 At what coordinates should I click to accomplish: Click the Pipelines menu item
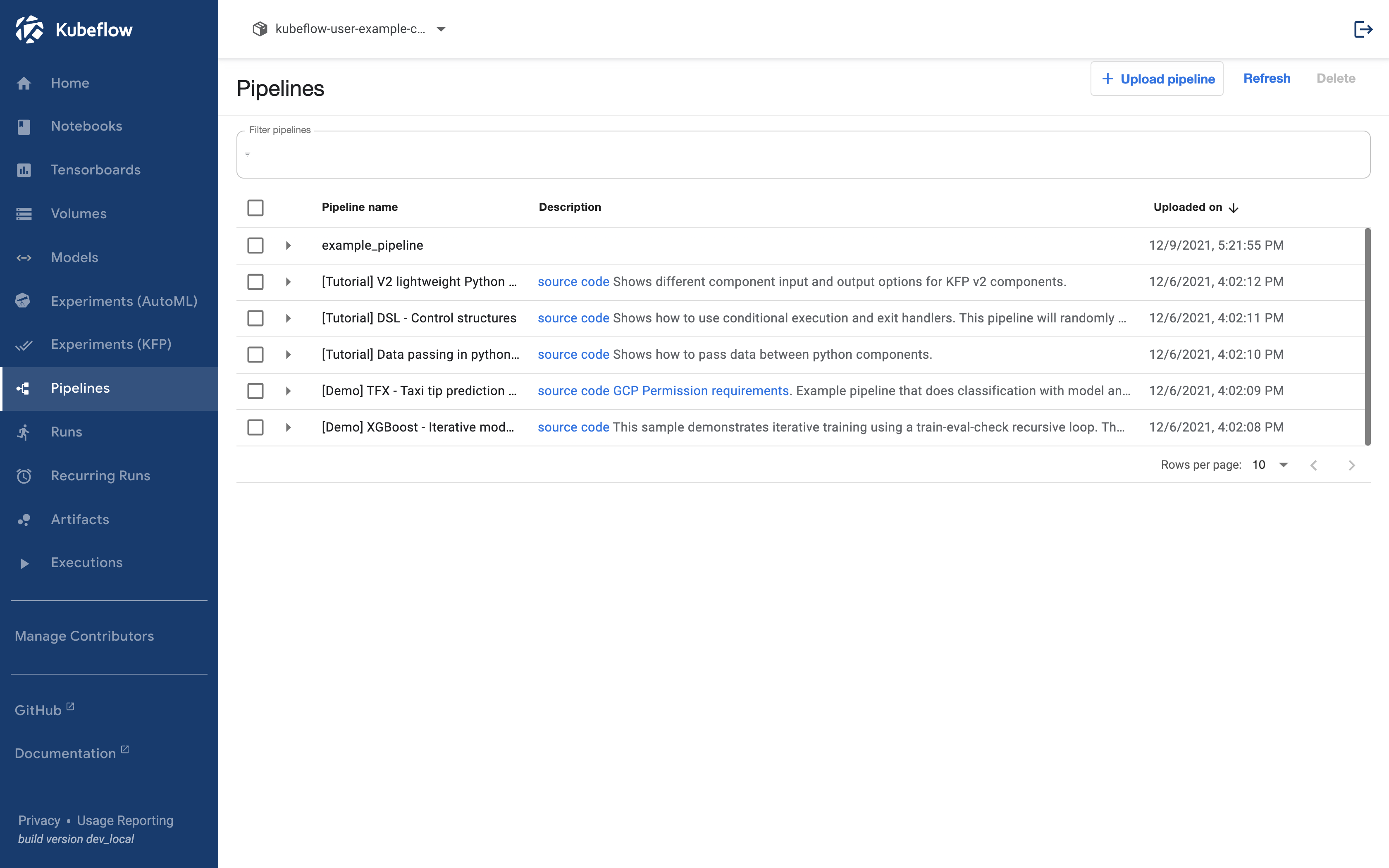pyautogui.click(x=109, y=388)
